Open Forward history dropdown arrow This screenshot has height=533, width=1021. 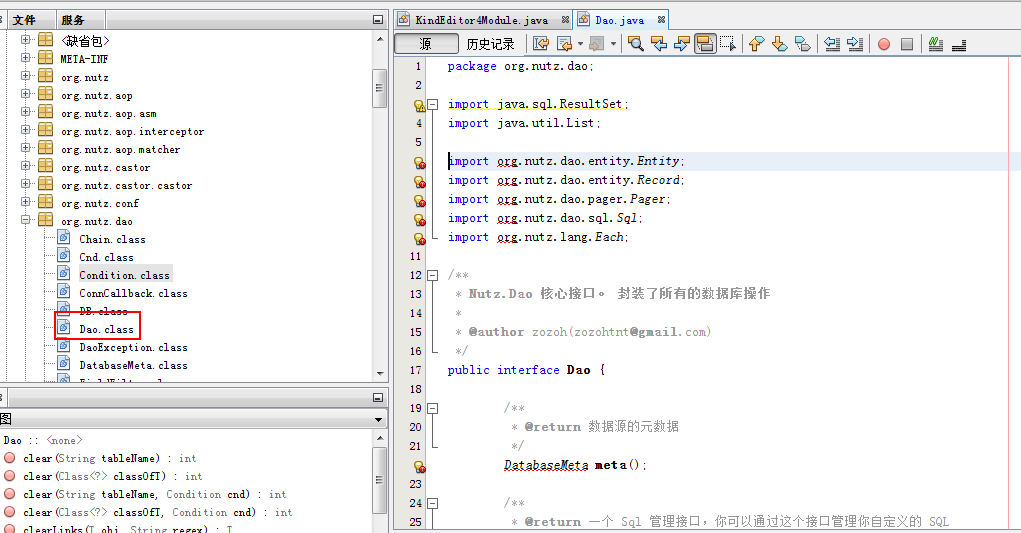pos(613,44)
